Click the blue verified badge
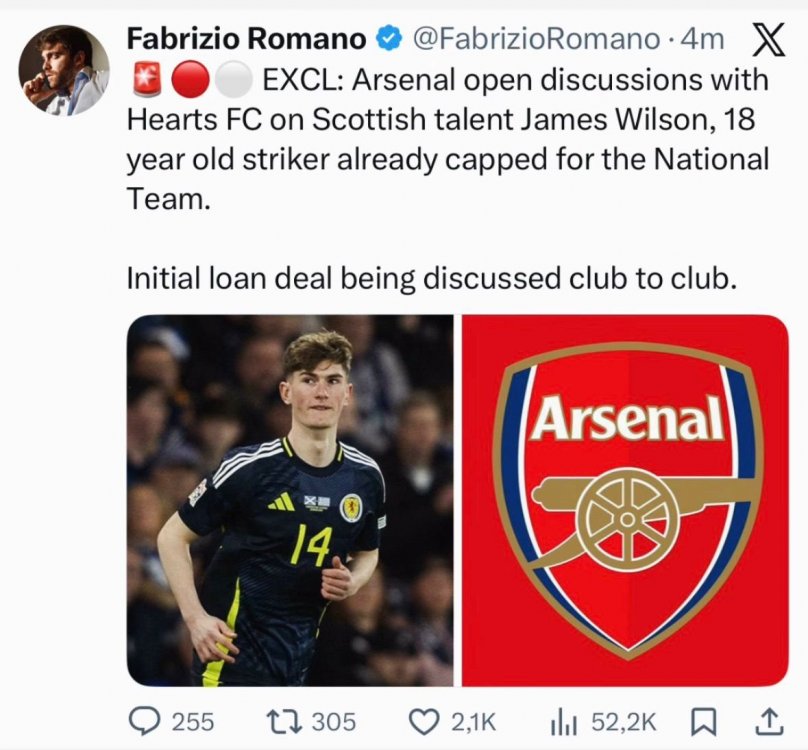Viewport: 808px width, 750px height. tap(387, 40)
